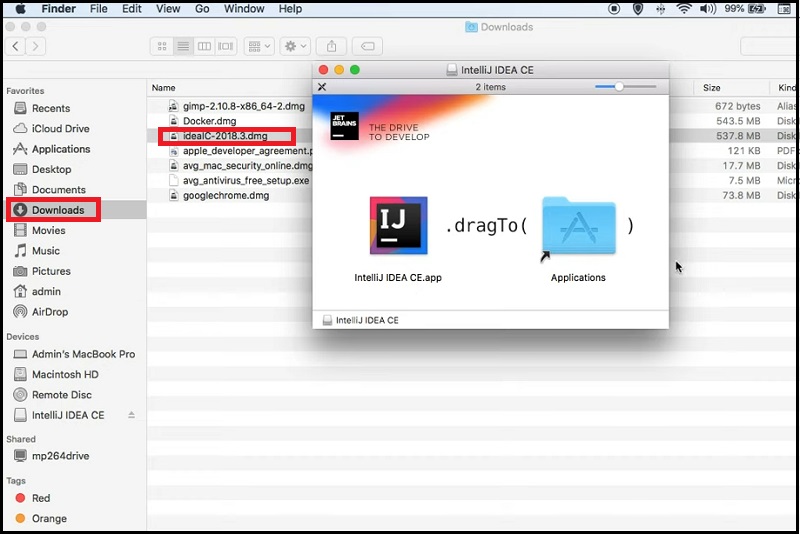Open the arrange items dropdown
Image resolution: width=800 pixels, height=534 pixels.
[x=259, y=47]
